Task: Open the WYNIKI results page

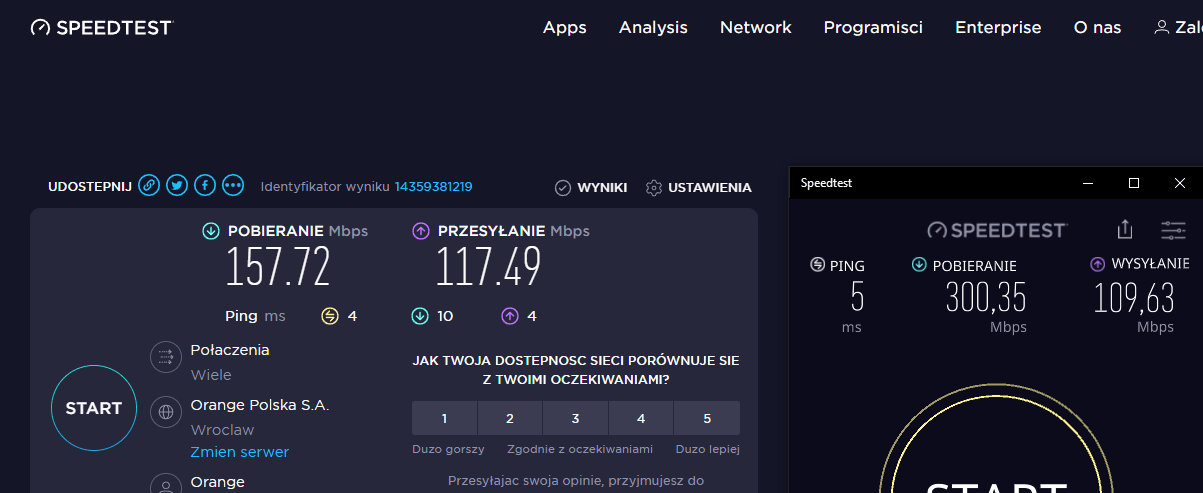Action: point(602,188)
